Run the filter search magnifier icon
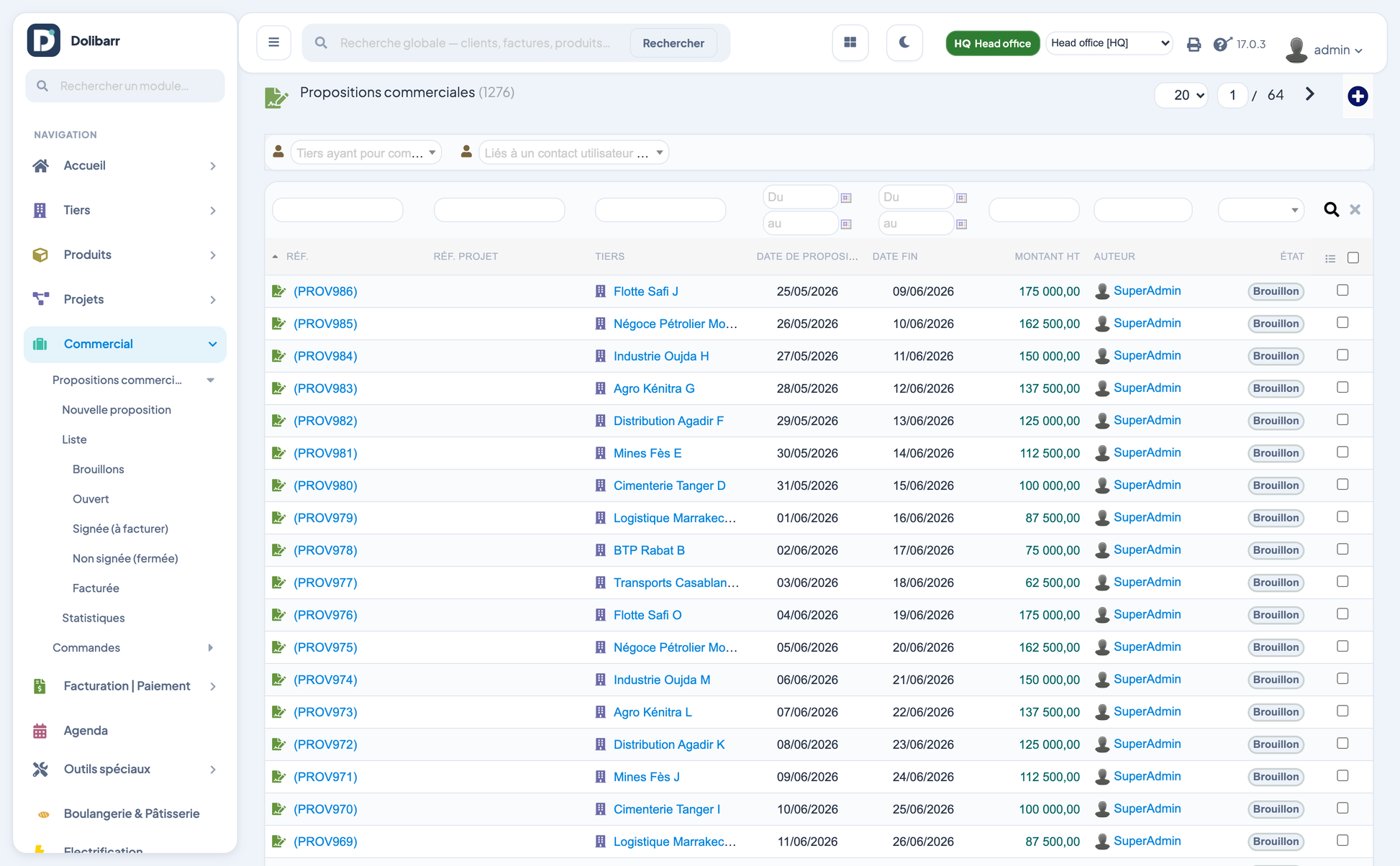Image resolution: width=1400 pixels, height=866 pixels. (1332, 209)
